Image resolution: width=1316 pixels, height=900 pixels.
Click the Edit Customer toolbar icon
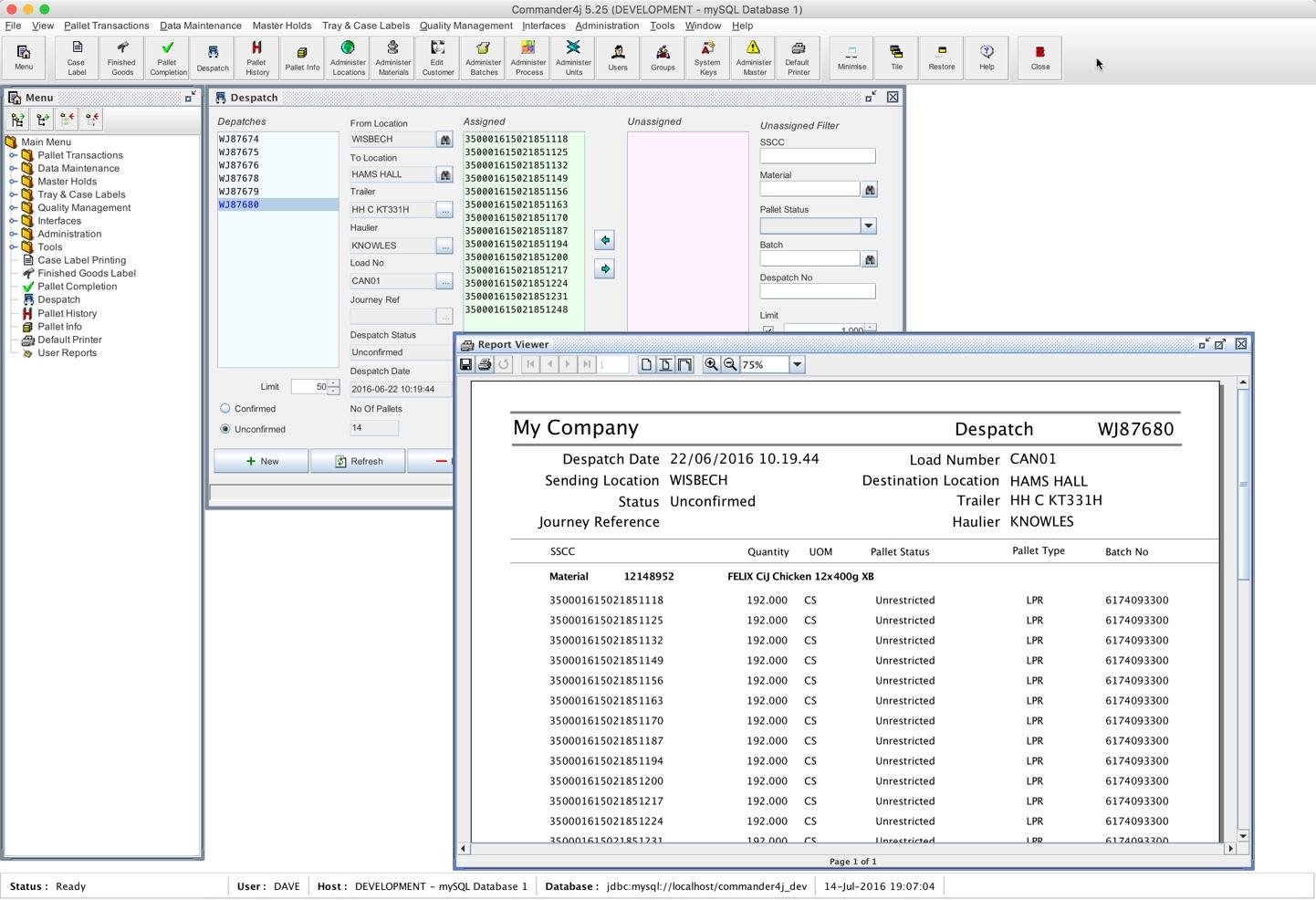437,58
